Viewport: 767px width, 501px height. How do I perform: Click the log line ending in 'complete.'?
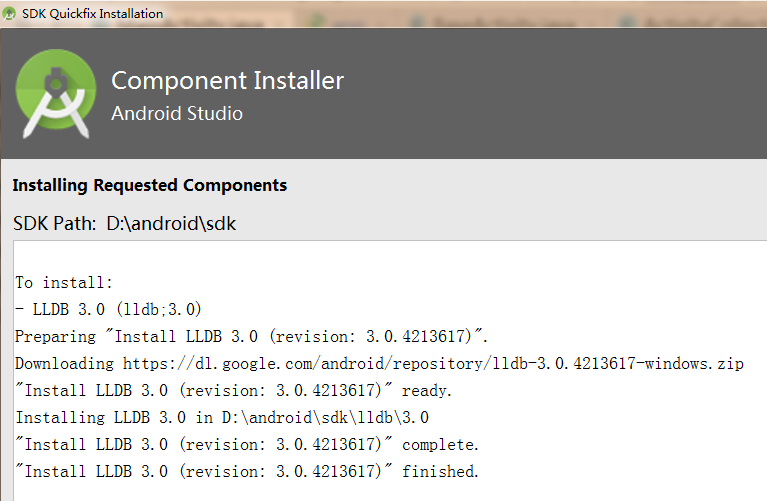tap(247, 444)
